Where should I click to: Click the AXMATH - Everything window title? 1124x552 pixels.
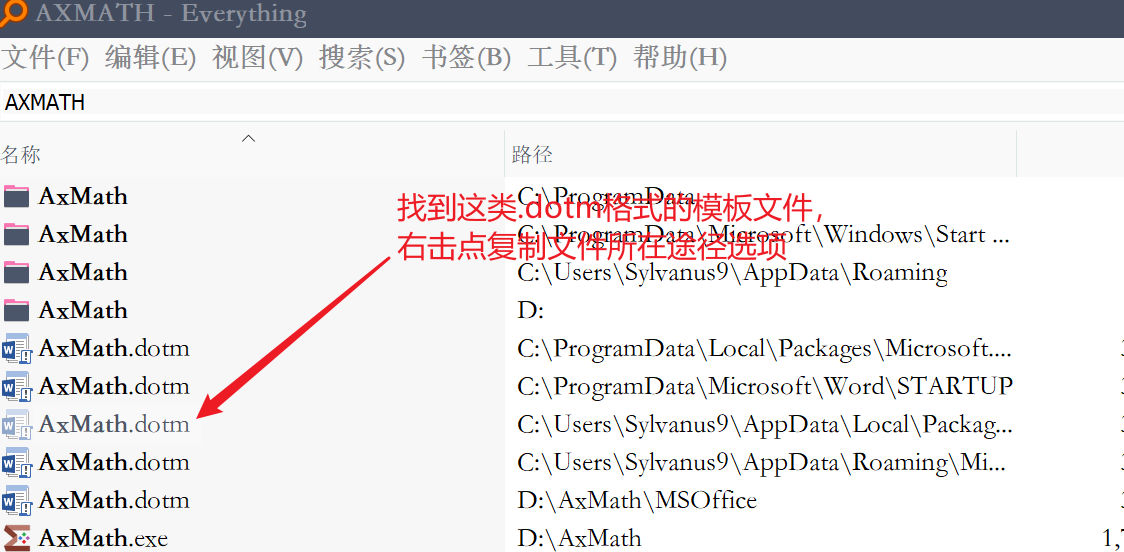click(x=171, y=13)
